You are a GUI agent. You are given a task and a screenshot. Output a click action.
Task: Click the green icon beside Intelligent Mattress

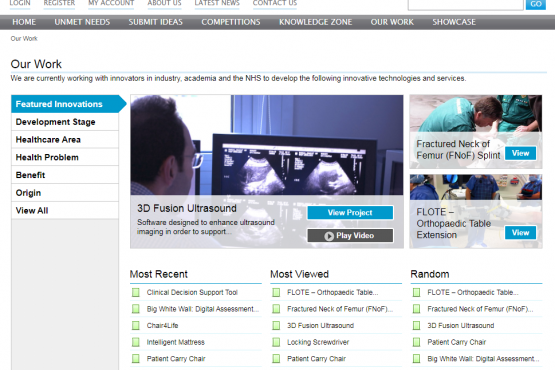tap(136, 342)
